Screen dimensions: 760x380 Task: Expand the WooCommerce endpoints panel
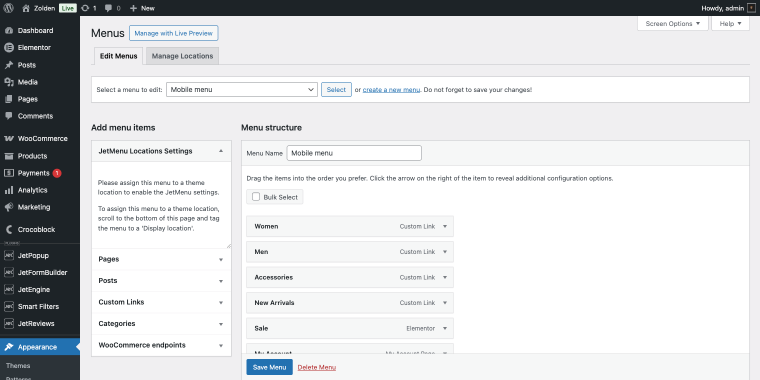click(221, 346)
